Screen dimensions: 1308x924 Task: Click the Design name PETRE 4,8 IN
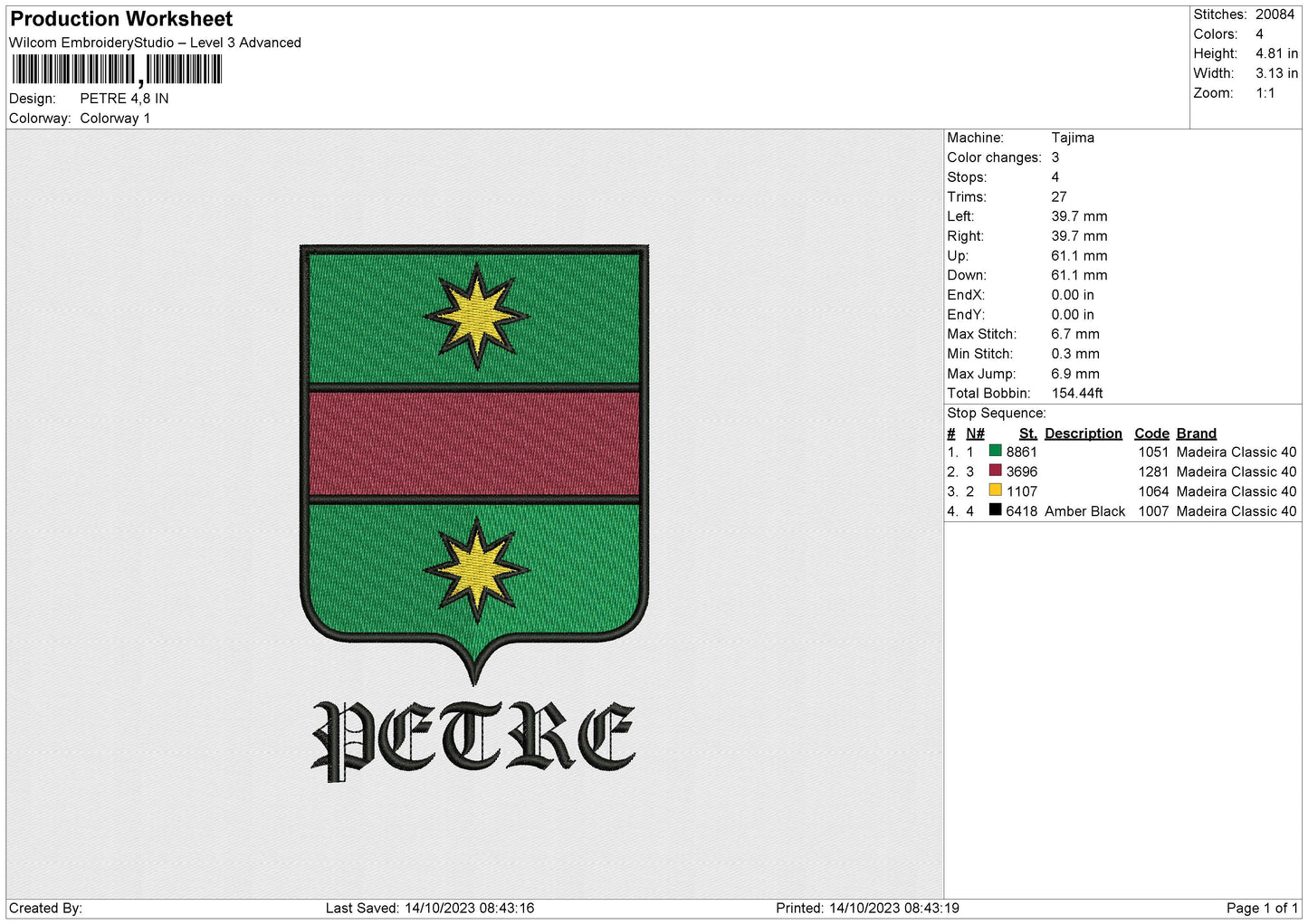[124, 99]
